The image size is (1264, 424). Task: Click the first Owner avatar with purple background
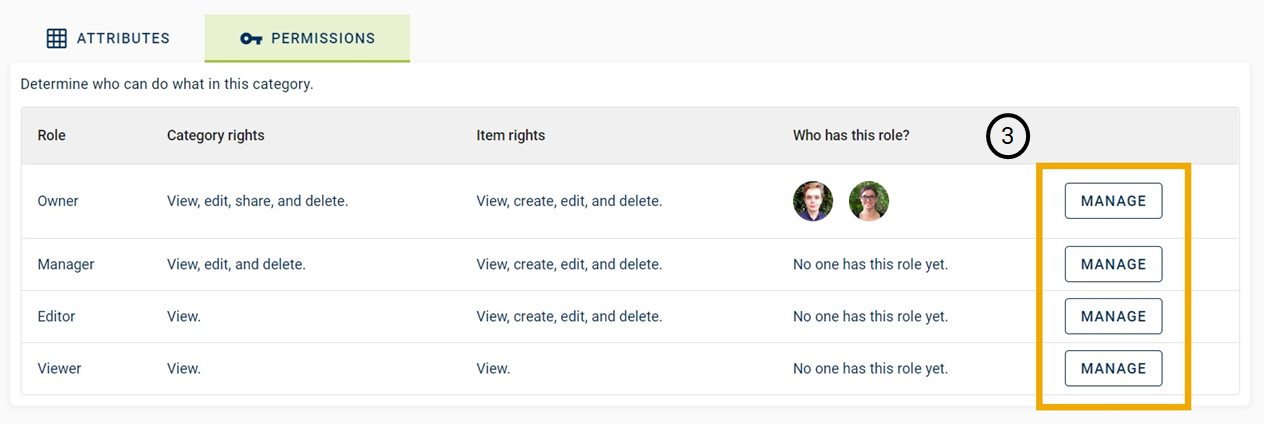pos(813,201)
